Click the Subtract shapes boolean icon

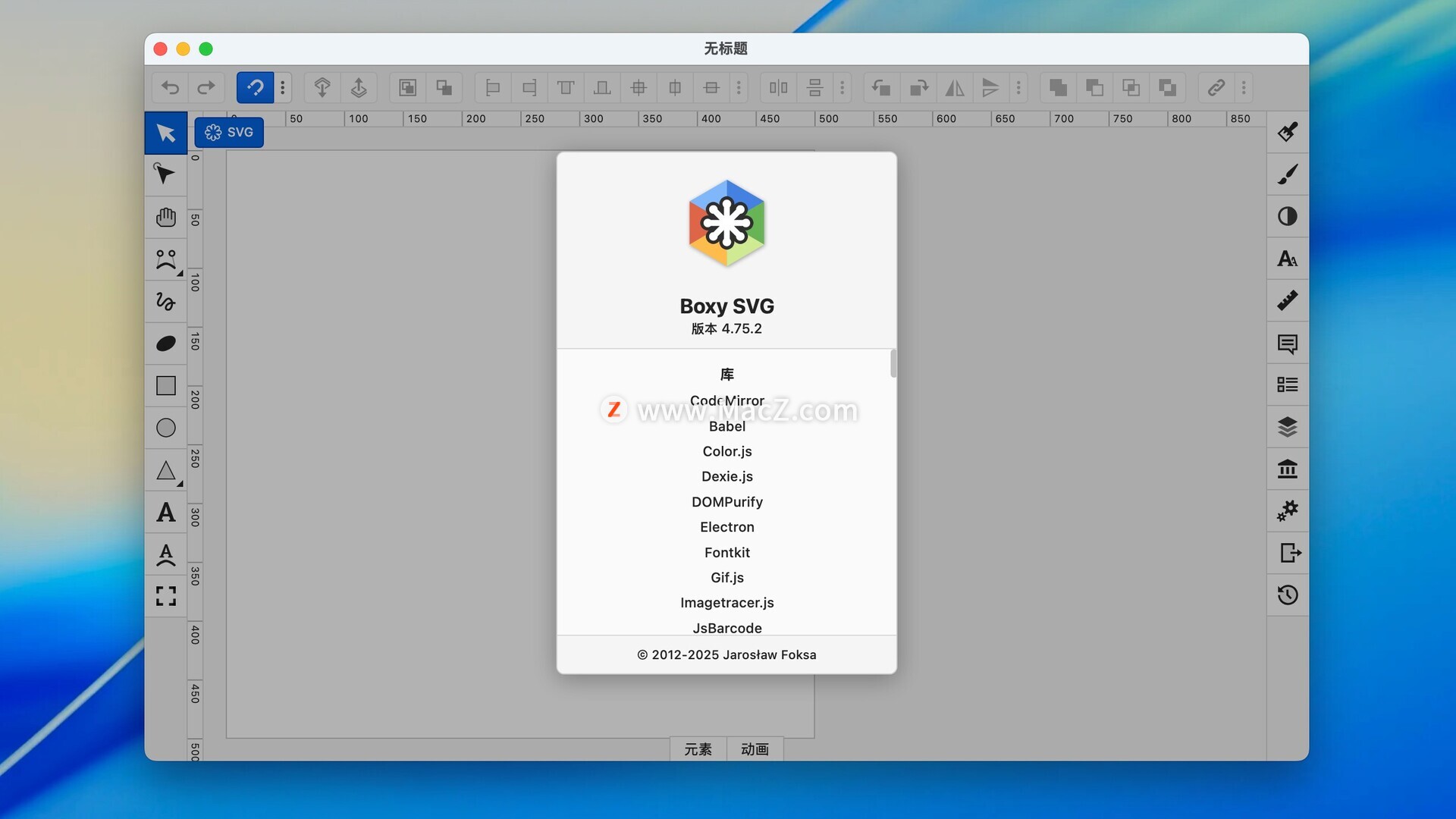tap(1094, 88)
